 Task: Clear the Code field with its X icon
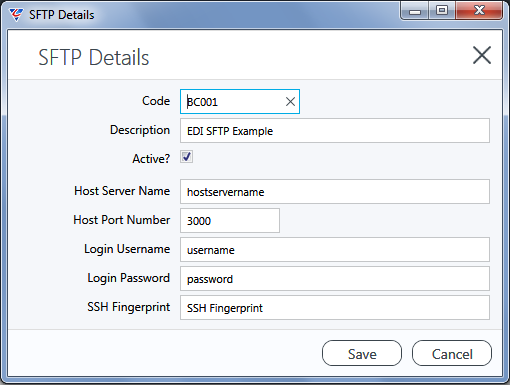pos(290,102)
